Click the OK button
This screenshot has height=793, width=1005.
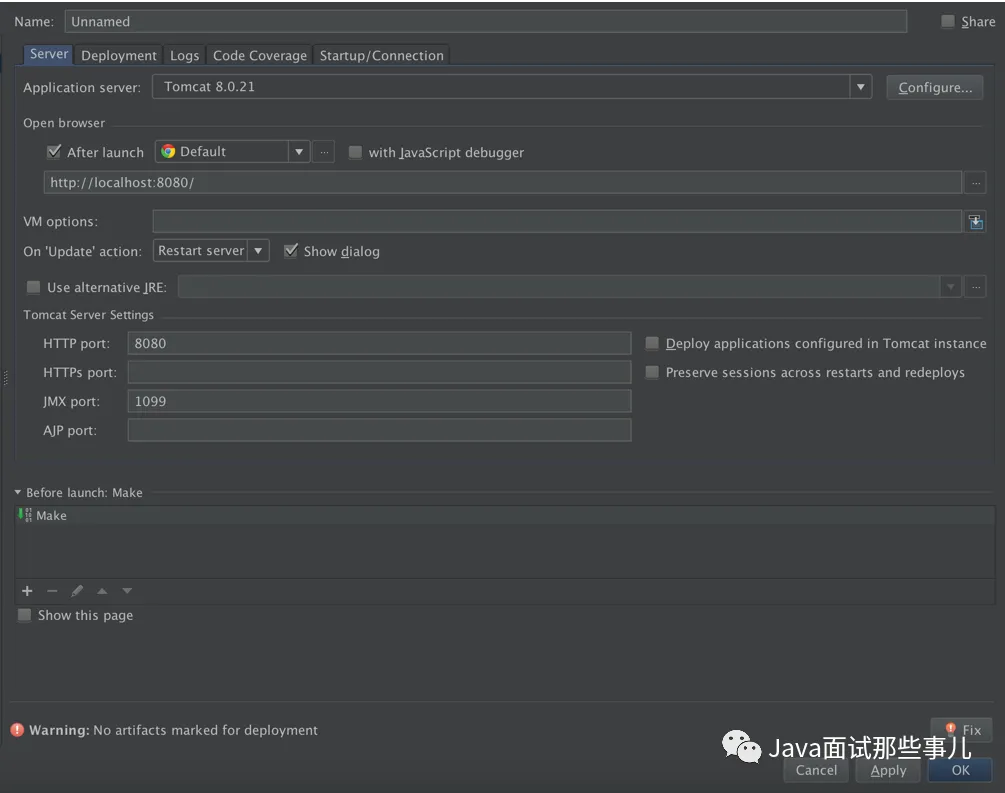tap(960, 770)
